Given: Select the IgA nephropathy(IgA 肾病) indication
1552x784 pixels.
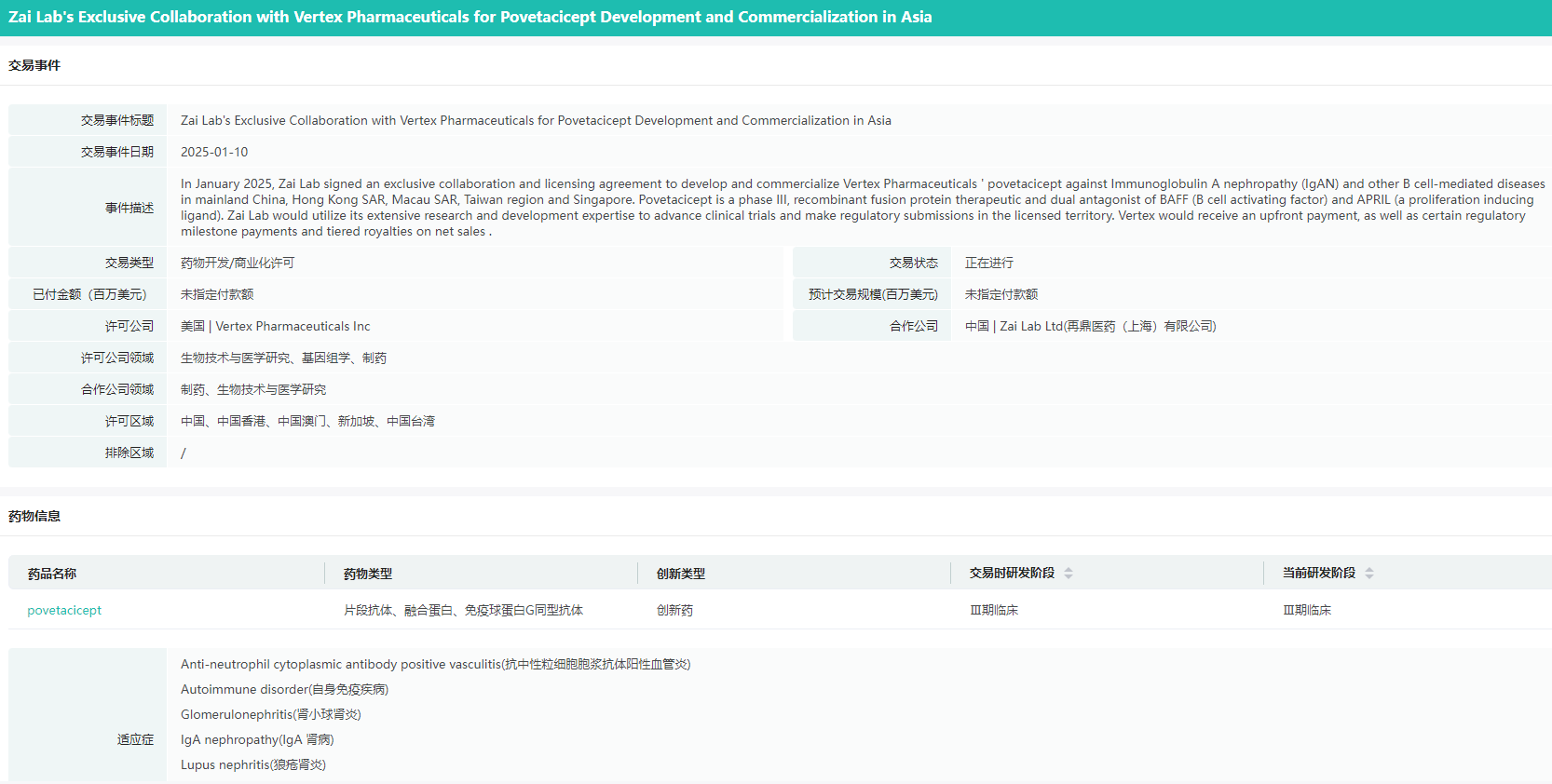Looking at the screenshot, I should coord(257,739).
